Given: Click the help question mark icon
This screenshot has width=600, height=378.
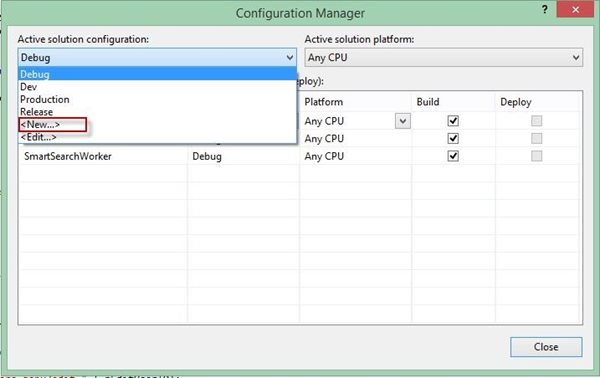Looking at the screenshot, I should [545, 10].
